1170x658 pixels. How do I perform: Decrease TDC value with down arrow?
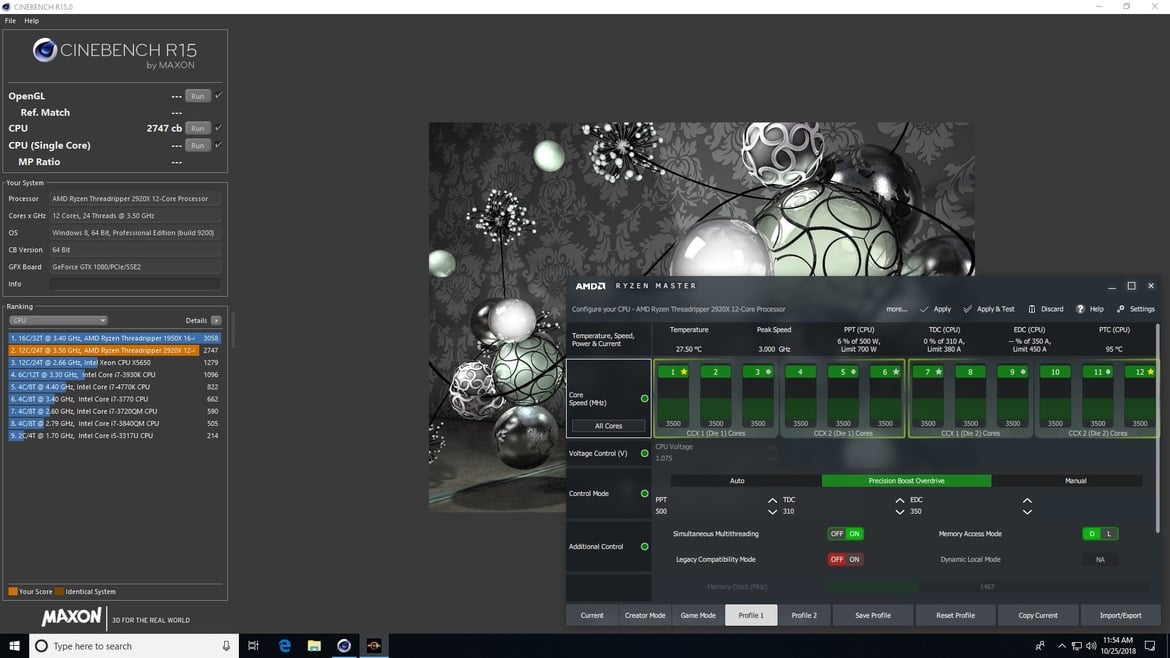click(x=900, y=512)
